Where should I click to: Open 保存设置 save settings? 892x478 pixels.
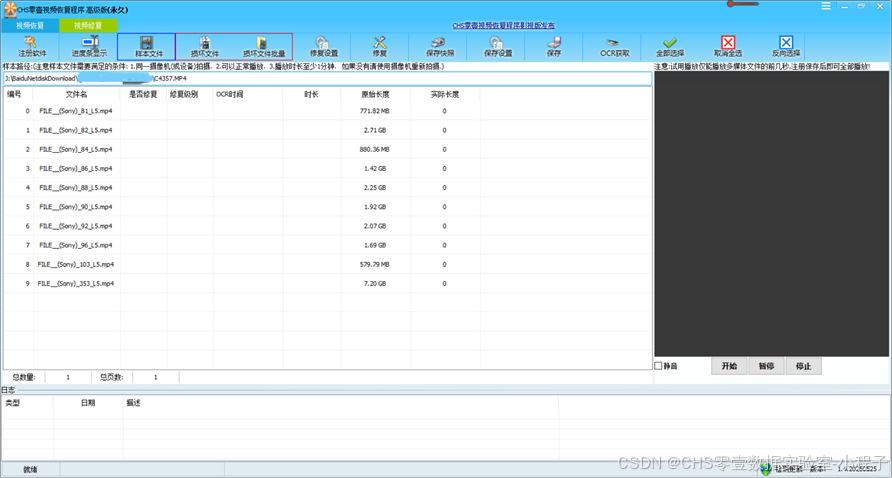click(497, 47)
